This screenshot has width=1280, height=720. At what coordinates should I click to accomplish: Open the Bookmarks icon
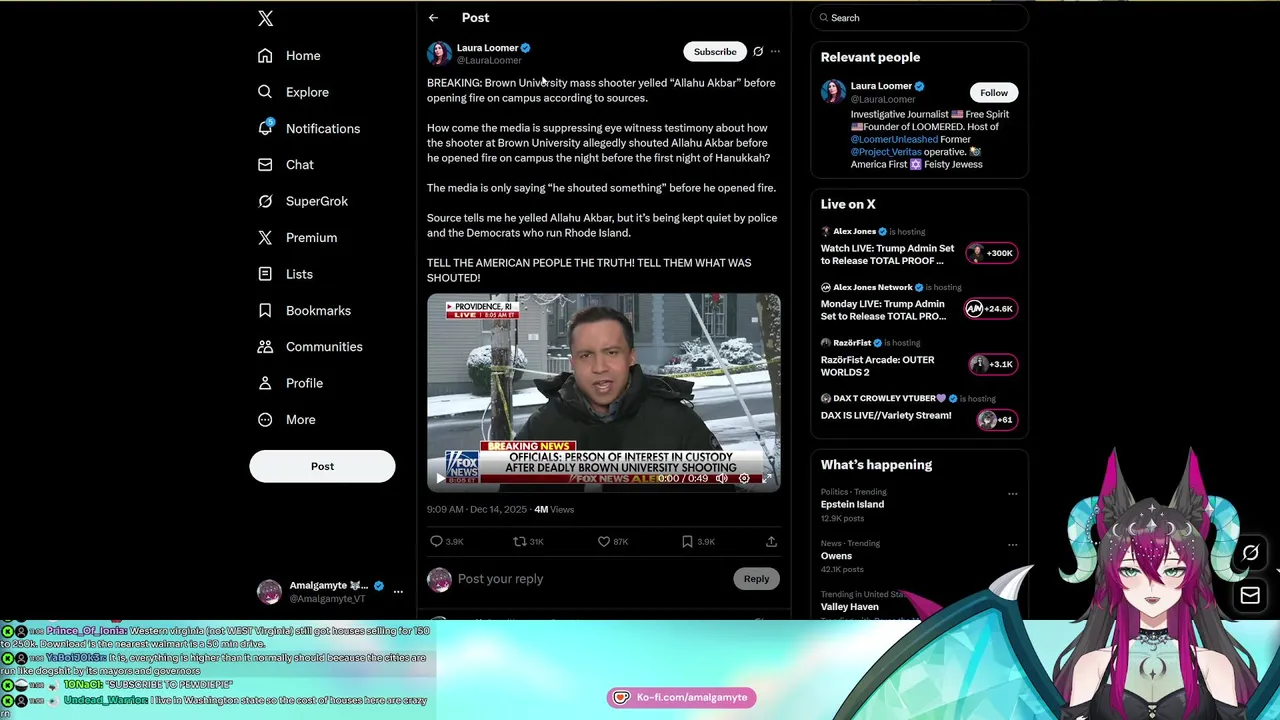(x=265, y=311)
